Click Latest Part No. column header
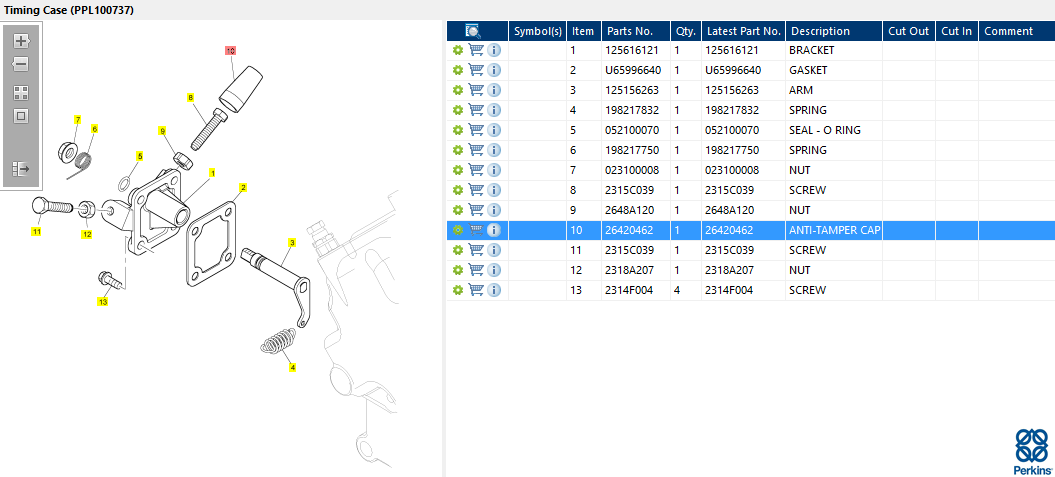This screenshot has height=477, width=1055. point(743,31)
